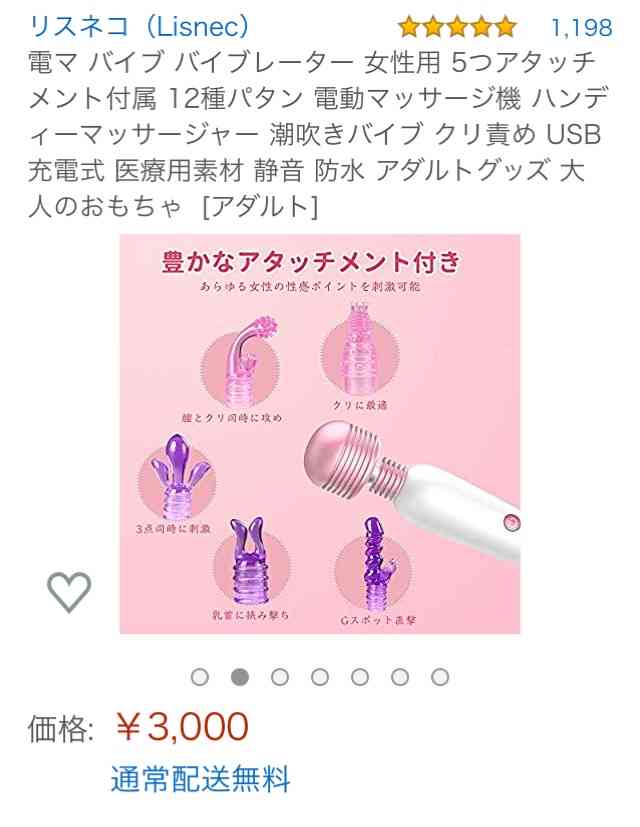
Task: Select the third image carousel dot
Action: [x=280, y=677]
